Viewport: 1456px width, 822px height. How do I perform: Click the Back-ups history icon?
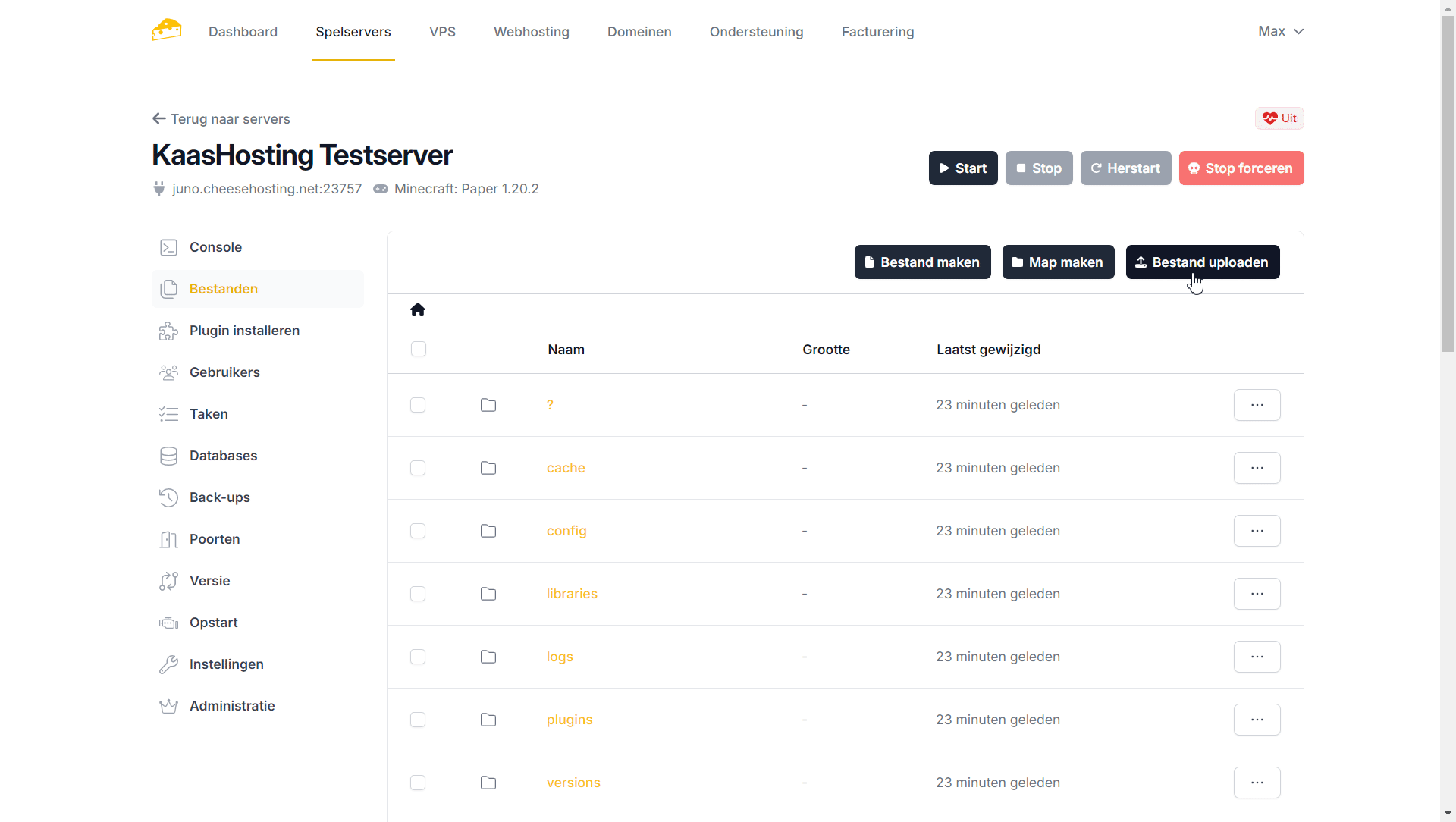coord(168,497)
